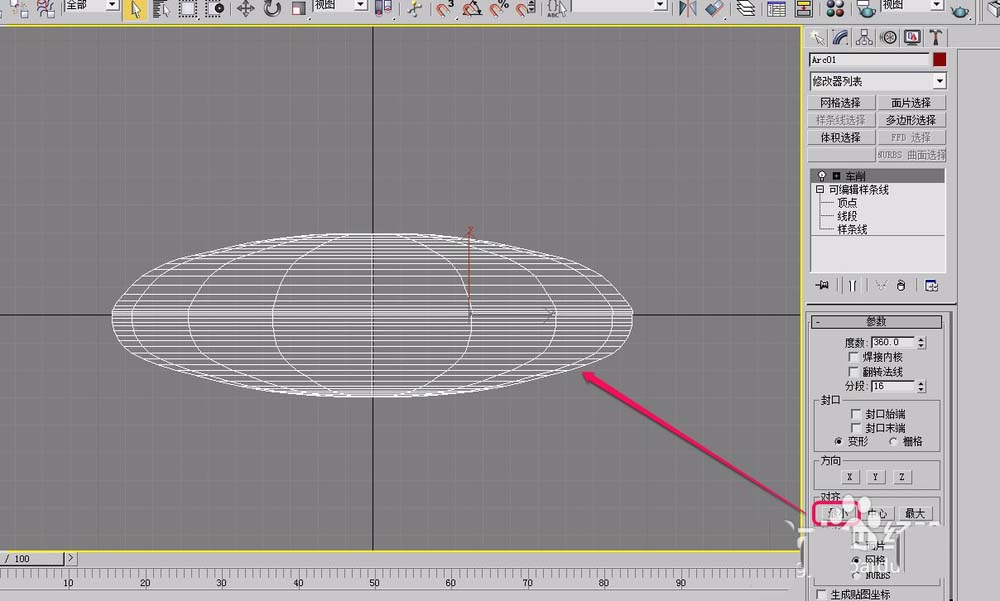The width and height of the screenshot is (1000, 601).
Task: Enable the 焊接内核 checkbox
Action: (854, 357)
